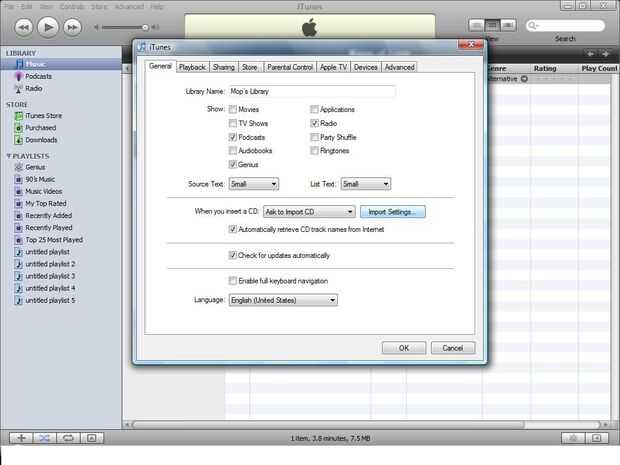Viewport: 620px width, 465px height.
Task: Uncheck the Radio checkbox in preferences
Action: click(x=314, y=123)
